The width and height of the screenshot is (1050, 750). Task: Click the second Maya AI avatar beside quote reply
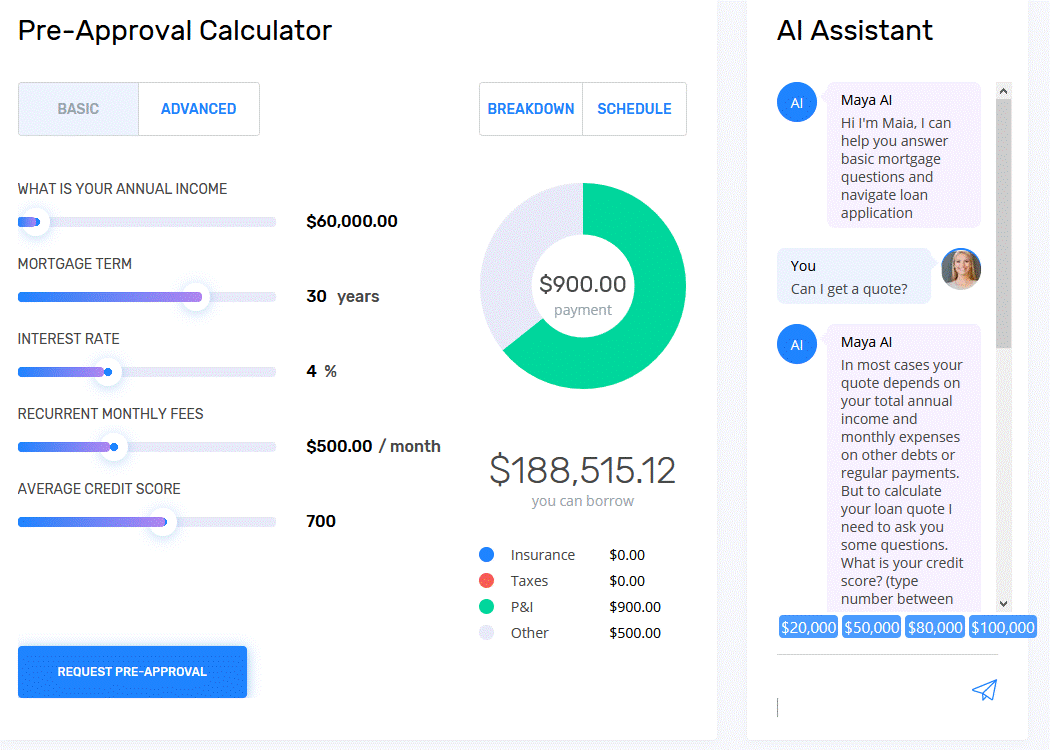[x=797, y=344]
